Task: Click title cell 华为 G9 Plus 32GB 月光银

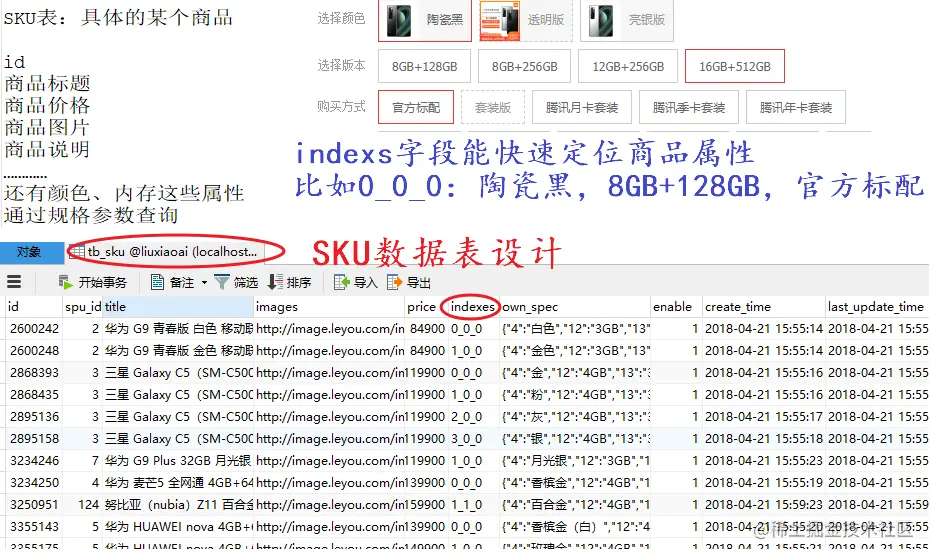Action: click(178, 461)
